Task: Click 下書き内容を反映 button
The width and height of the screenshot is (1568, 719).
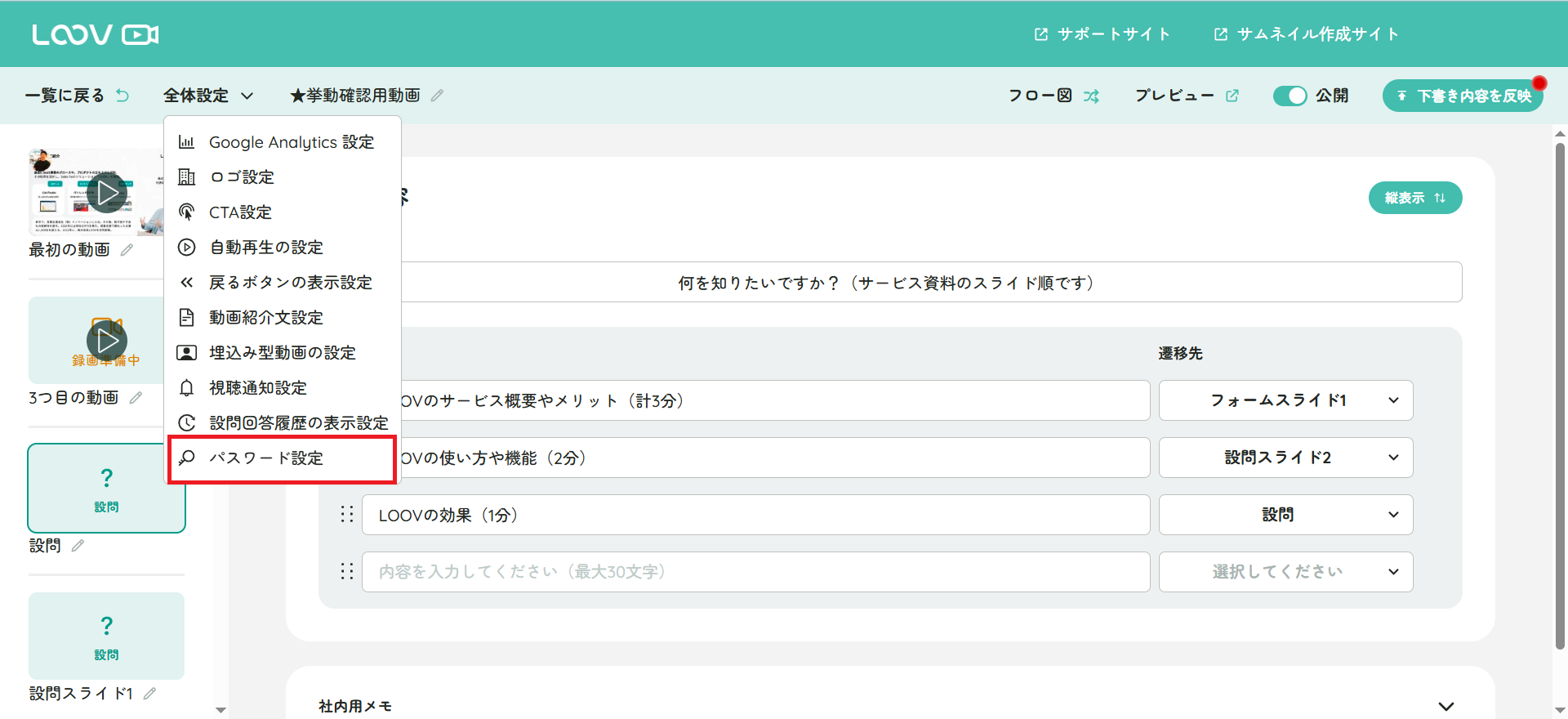Action: [x=1463, y=96]
